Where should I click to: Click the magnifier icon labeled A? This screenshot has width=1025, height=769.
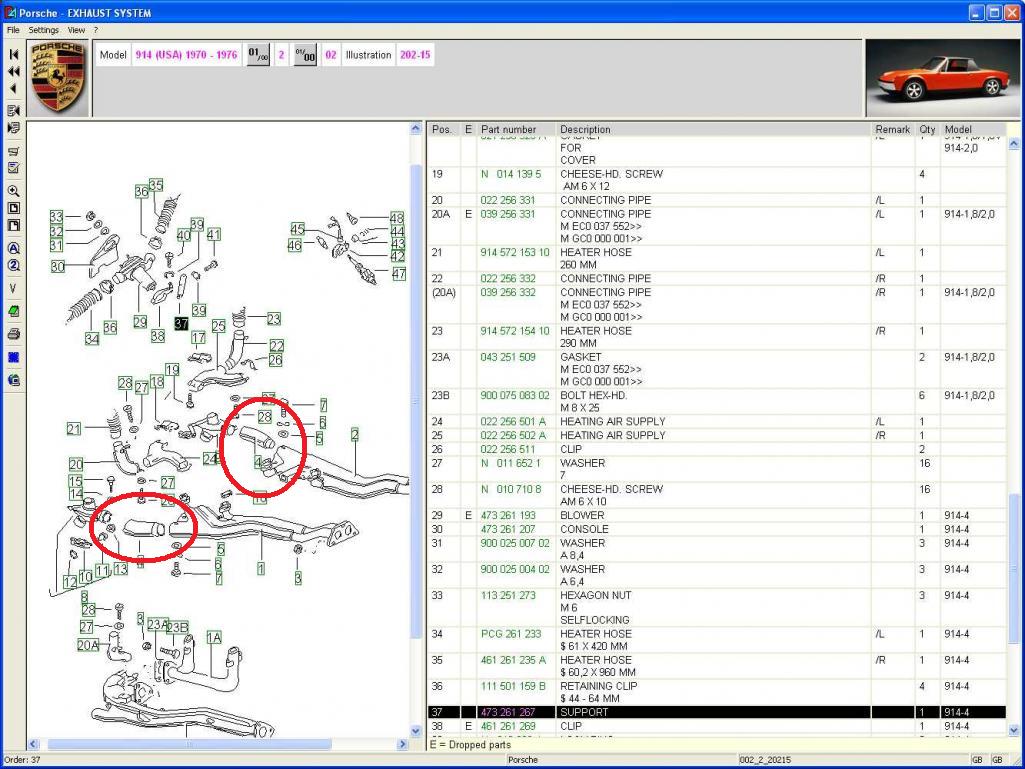(13, 248)
